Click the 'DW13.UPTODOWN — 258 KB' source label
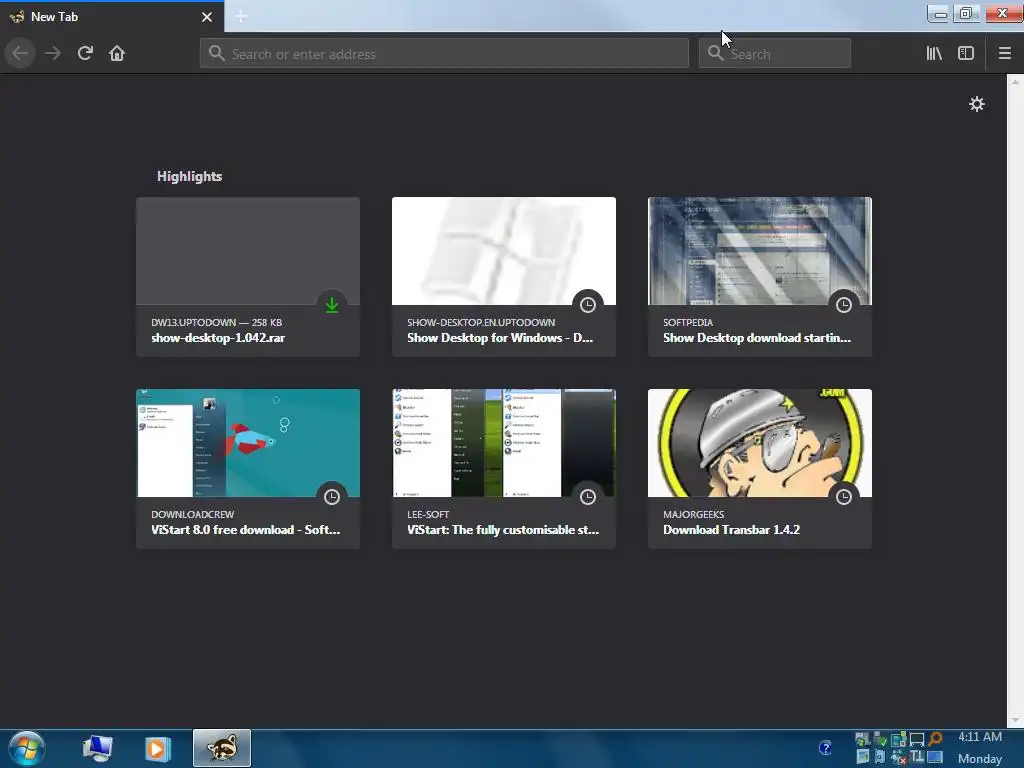1024x768 pixels. 217,322
